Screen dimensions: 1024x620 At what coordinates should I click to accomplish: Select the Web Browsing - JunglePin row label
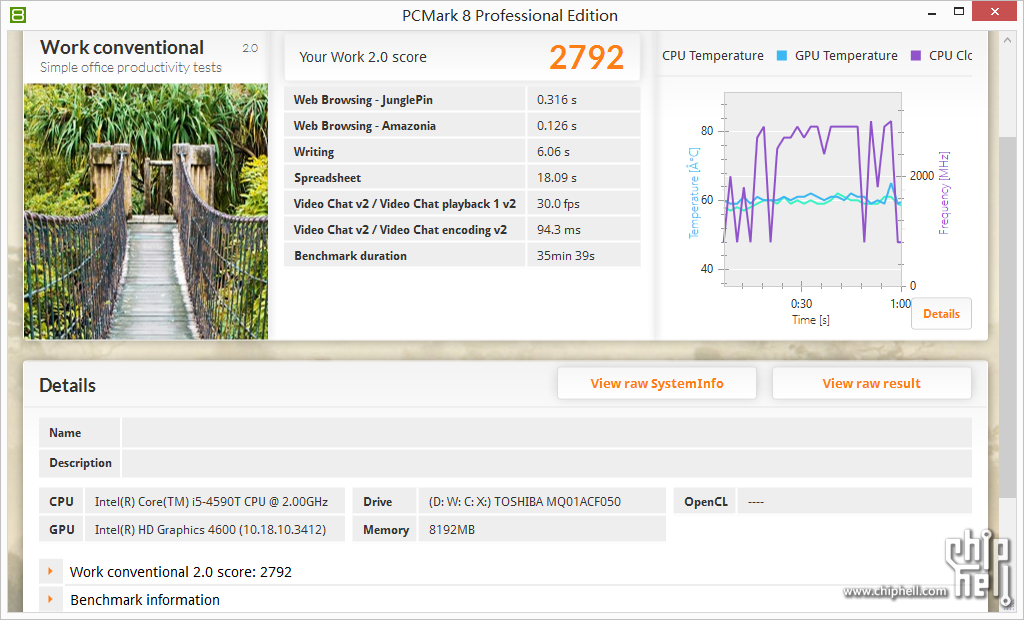click(363, 99)
